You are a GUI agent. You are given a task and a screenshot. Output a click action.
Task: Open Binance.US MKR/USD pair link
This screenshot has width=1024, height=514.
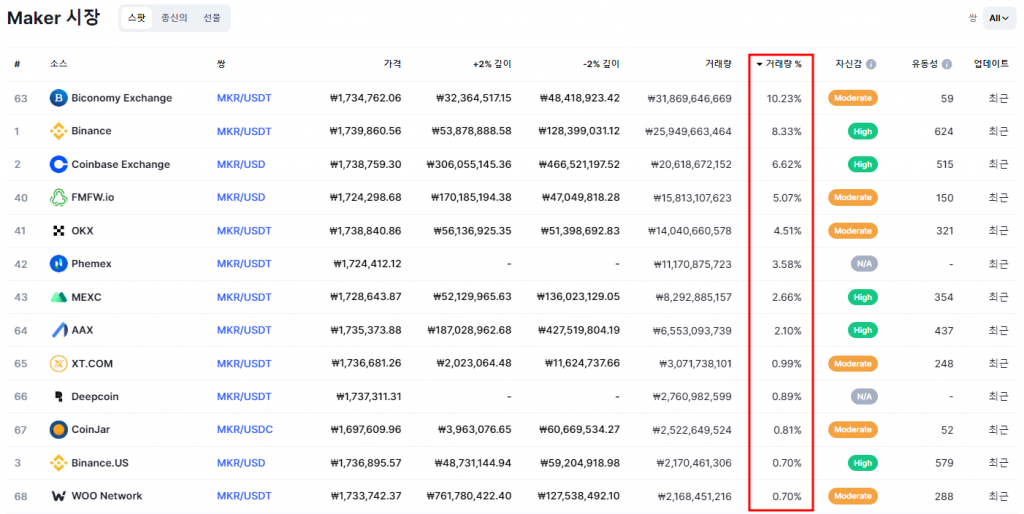(x=241, y=463)
